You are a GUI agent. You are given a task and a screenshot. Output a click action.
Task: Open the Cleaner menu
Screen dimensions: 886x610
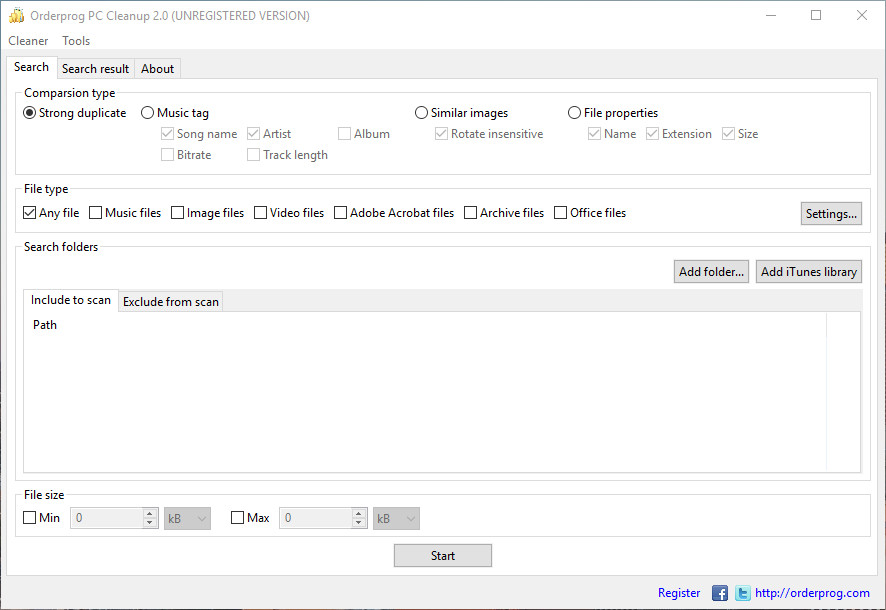point(28,41)
